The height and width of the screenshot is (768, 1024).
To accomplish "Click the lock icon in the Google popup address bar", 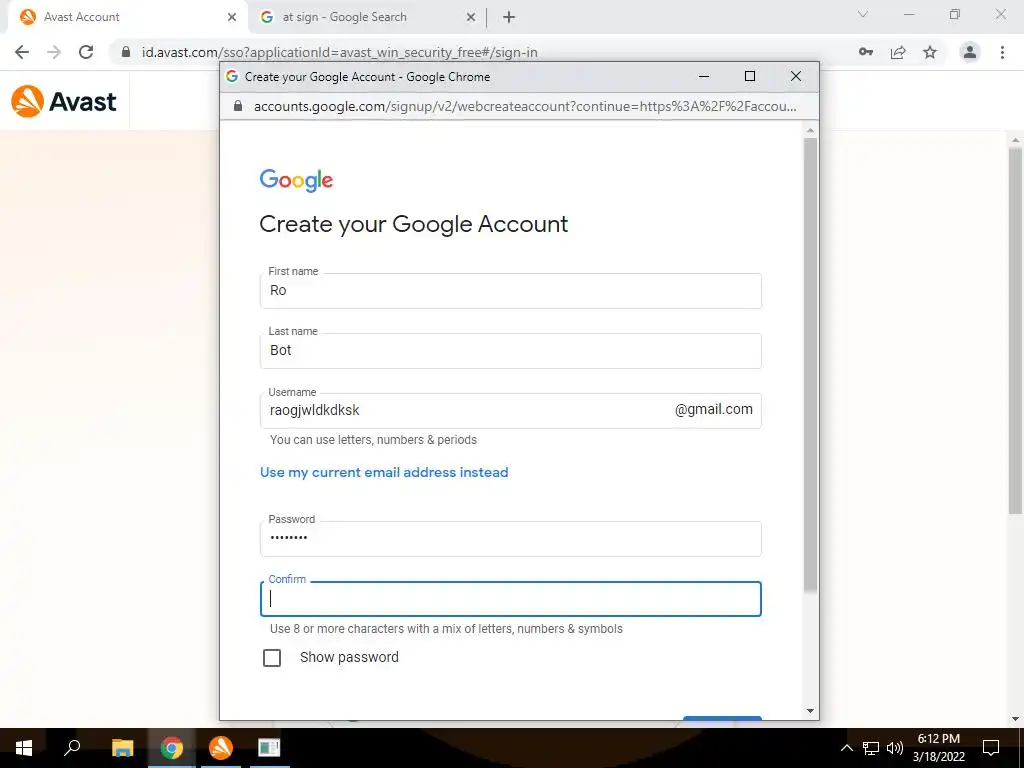I will 238,106.
